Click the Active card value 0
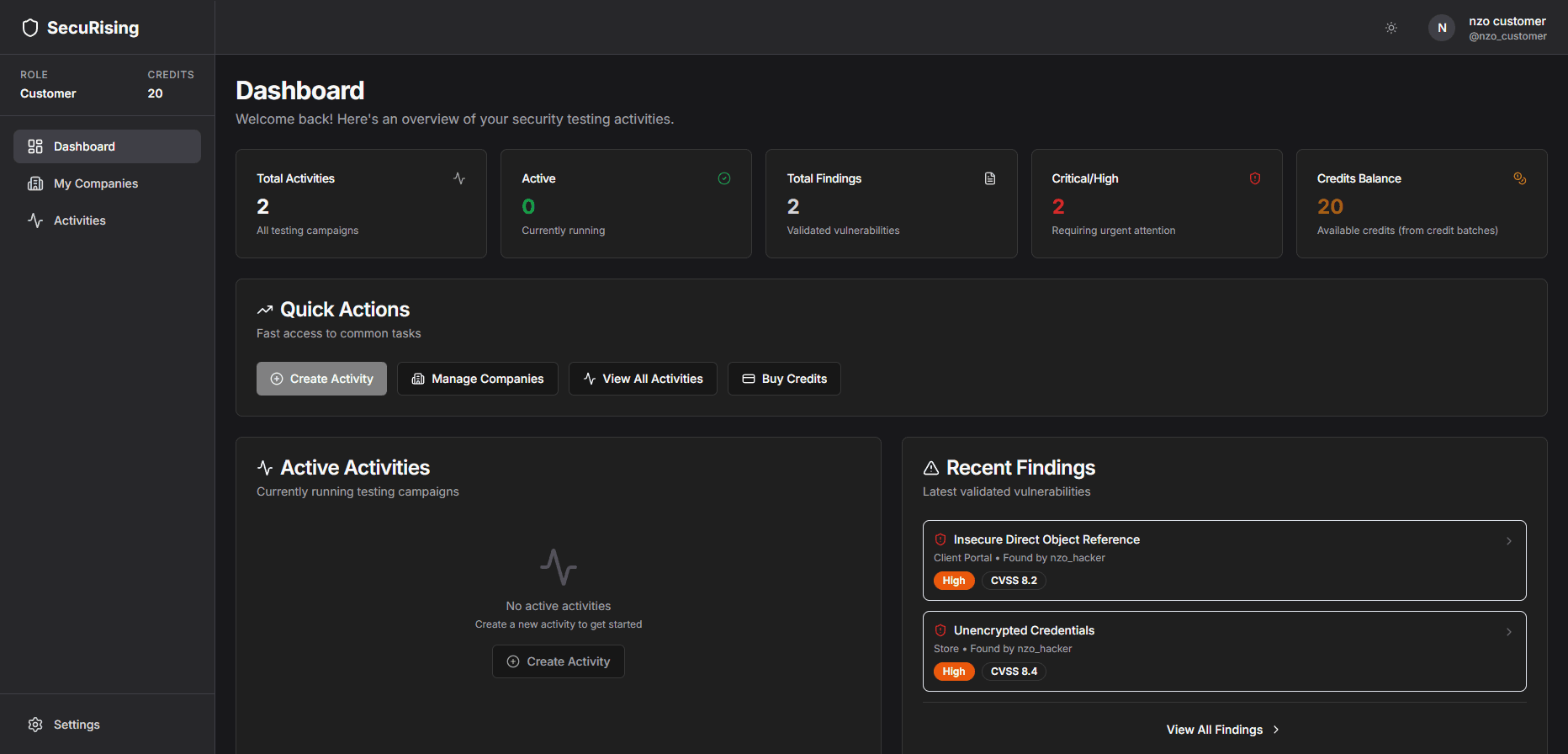The height and width of the screenshot is (754, 1568). click(528, 206)
